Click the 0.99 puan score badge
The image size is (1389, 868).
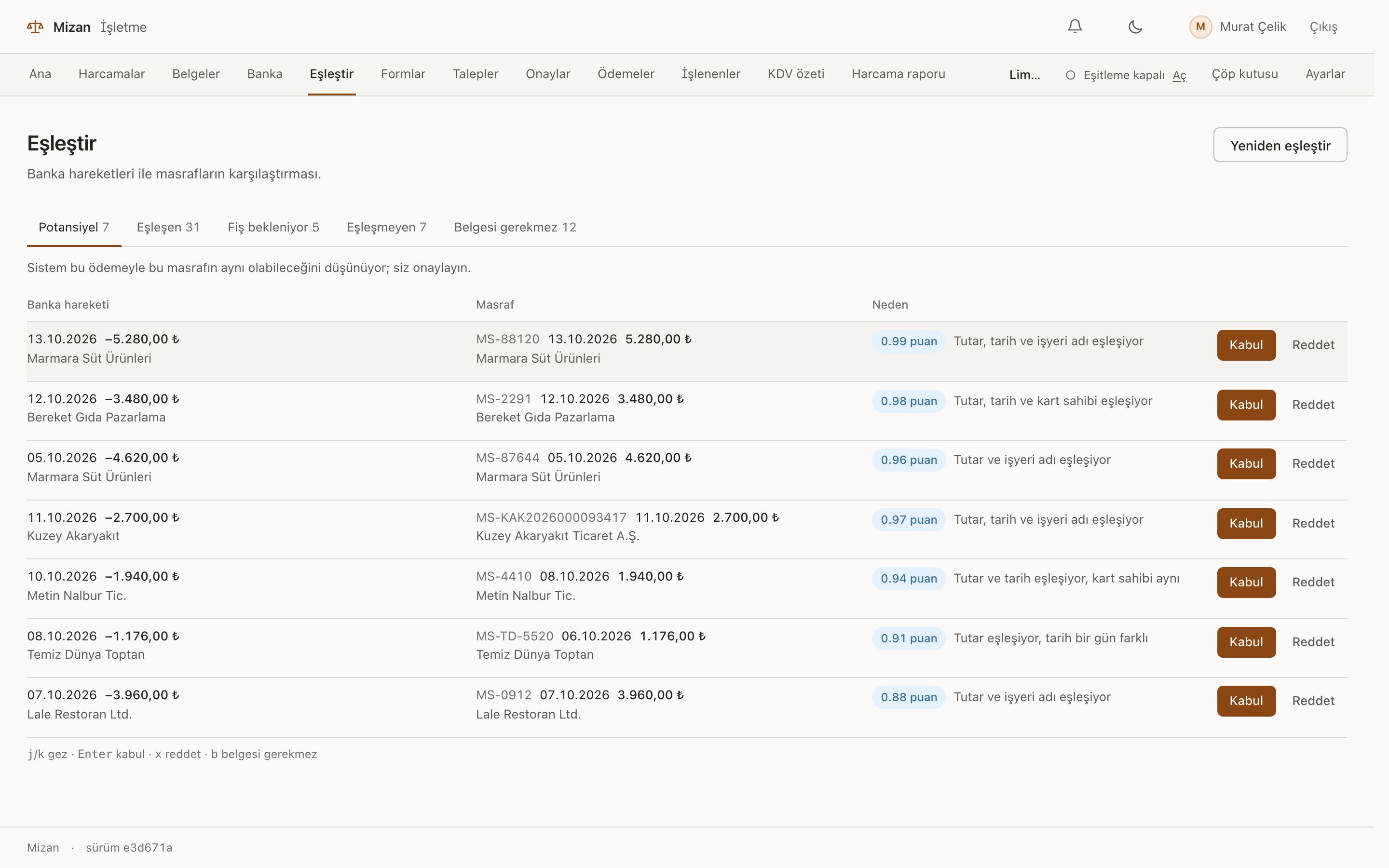[909, 341]
